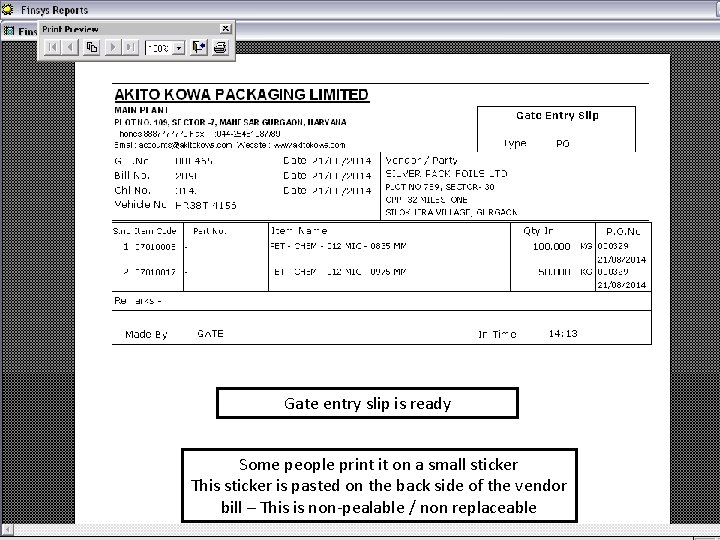720x540 pixels.
Task: Click the Vehicle No label
Action: [140, 204]
